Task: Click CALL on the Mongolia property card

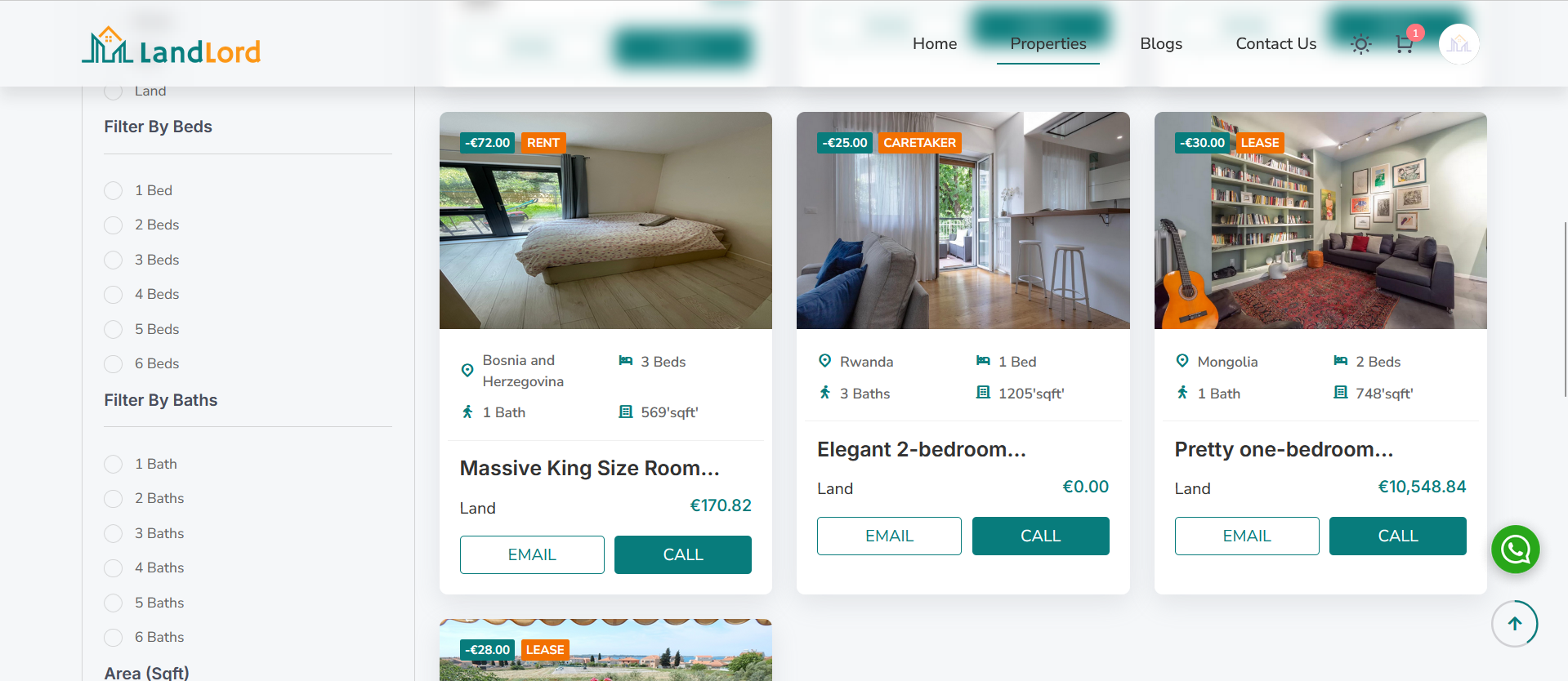Action: tap(1397, 536)
